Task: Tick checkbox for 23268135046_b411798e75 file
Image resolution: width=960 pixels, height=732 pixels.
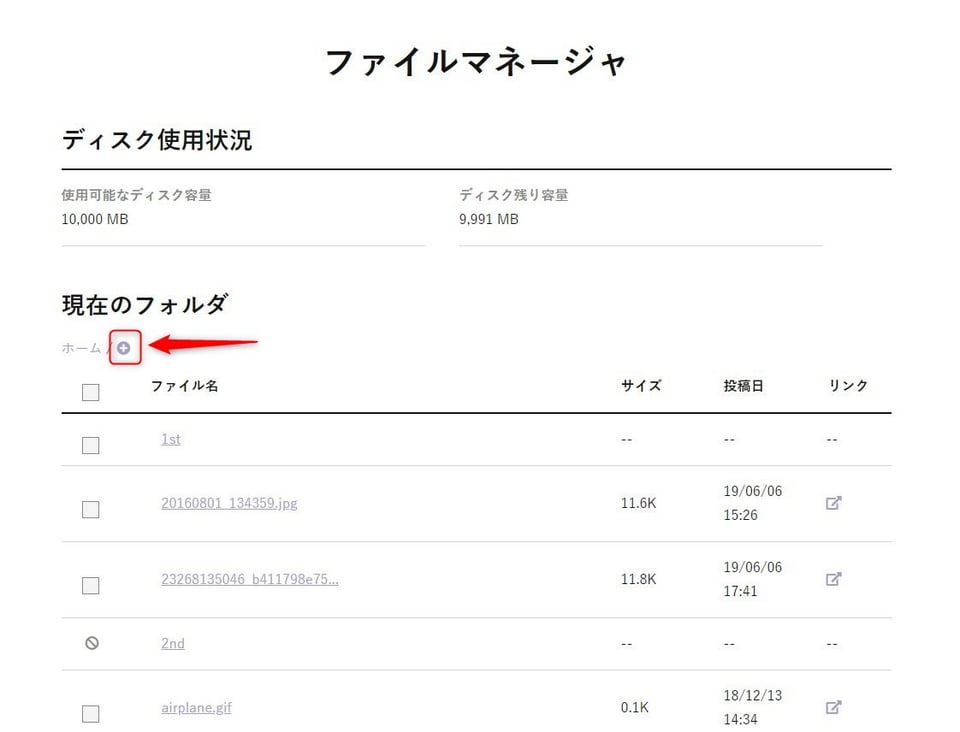Action: 91,585
